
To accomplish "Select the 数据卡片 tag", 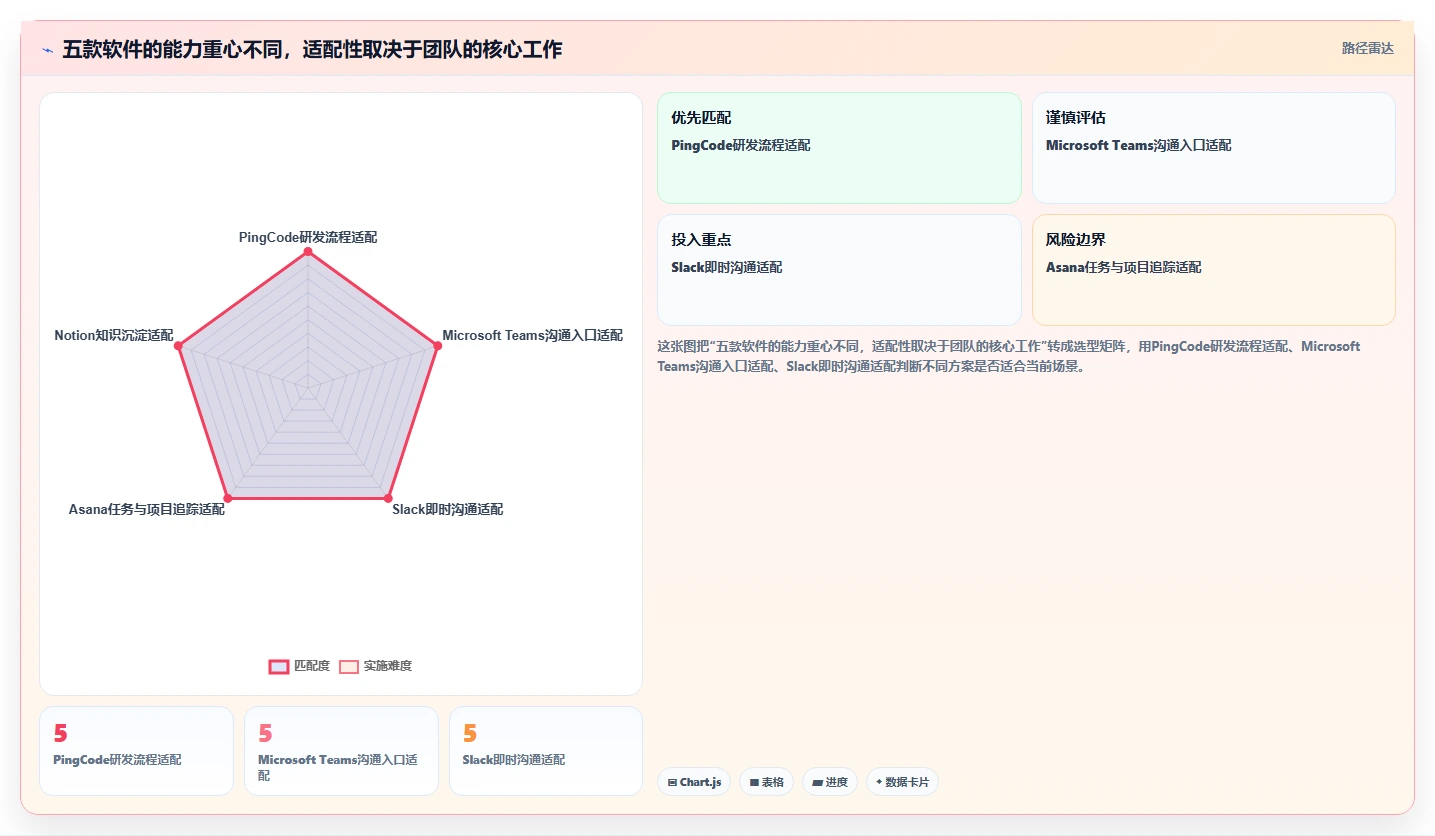I will (x=902, y=782).
